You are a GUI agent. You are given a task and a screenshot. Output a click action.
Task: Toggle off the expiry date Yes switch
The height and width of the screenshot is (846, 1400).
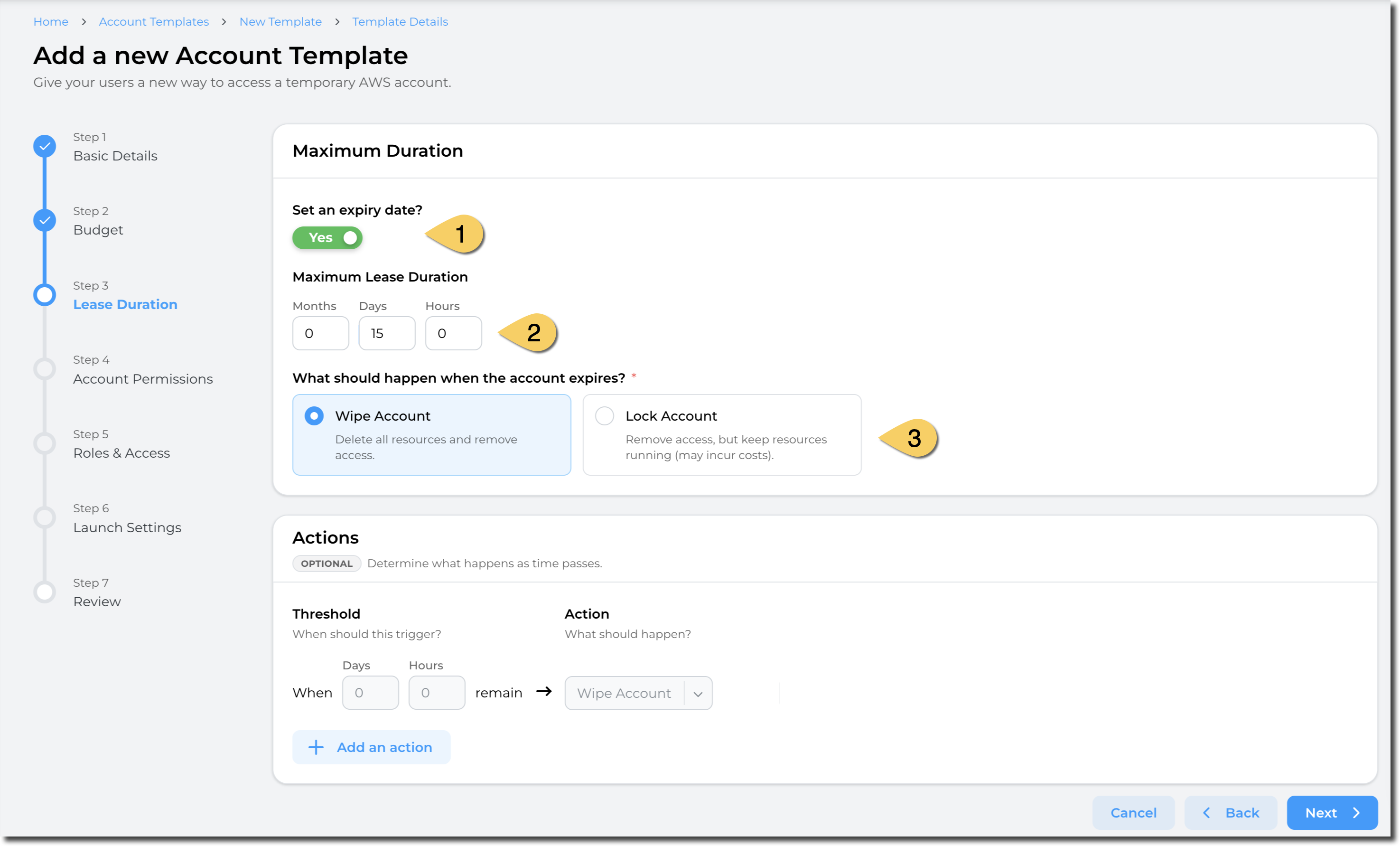pos(328,238)
